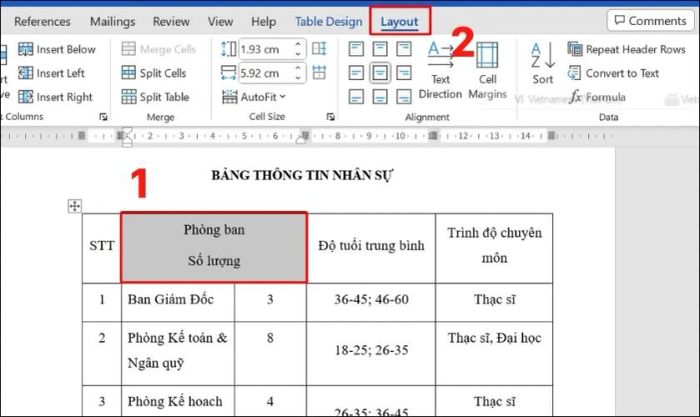
Task: Click Phòng Kế toán & Ngân quỹ cell
Action: [x=178, y=353]
